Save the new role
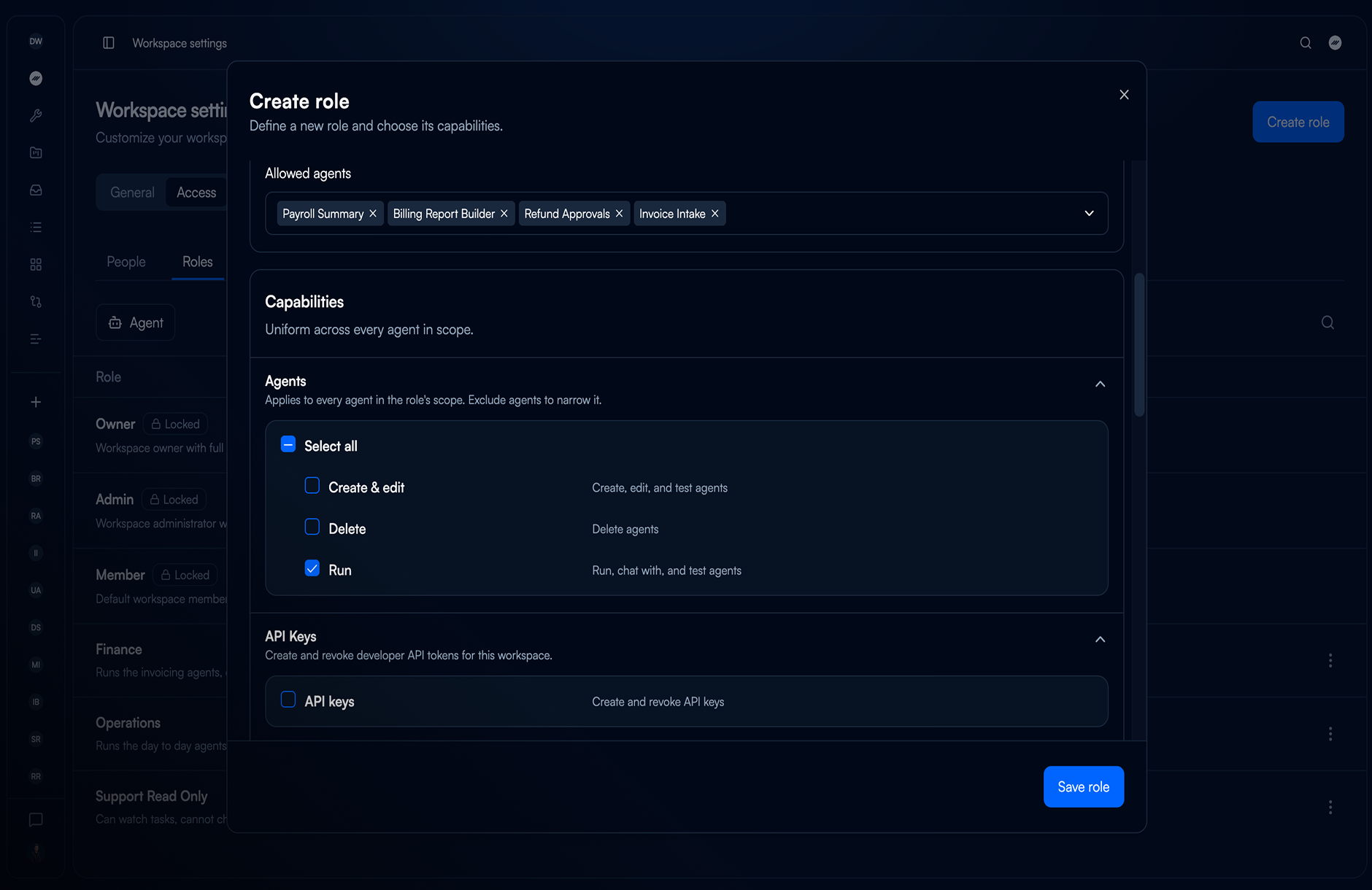The height and width of the screenshot is (890, 1372). tap(1084, 787)
